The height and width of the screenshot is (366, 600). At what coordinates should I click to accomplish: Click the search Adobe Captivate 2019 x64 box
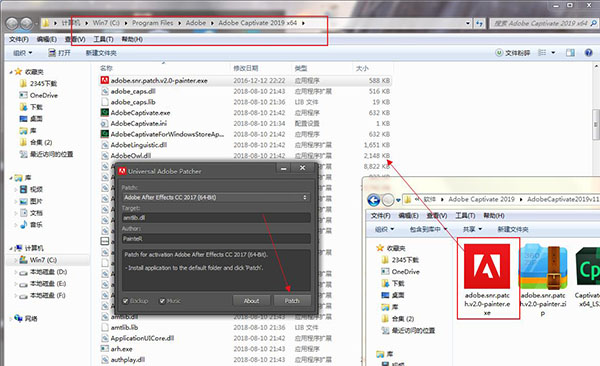(543, 23)
